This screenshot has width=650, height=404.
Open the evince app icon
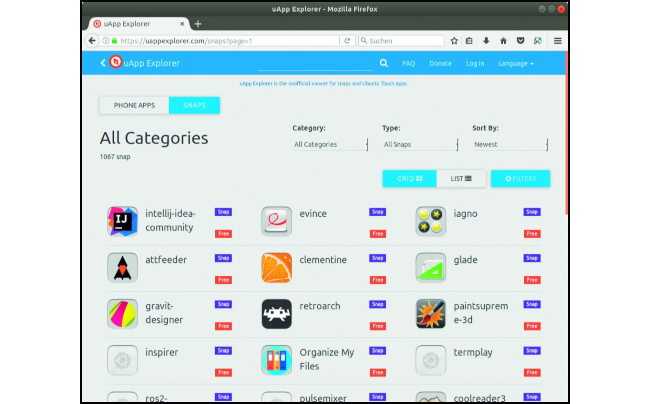(x=276, y=221)
